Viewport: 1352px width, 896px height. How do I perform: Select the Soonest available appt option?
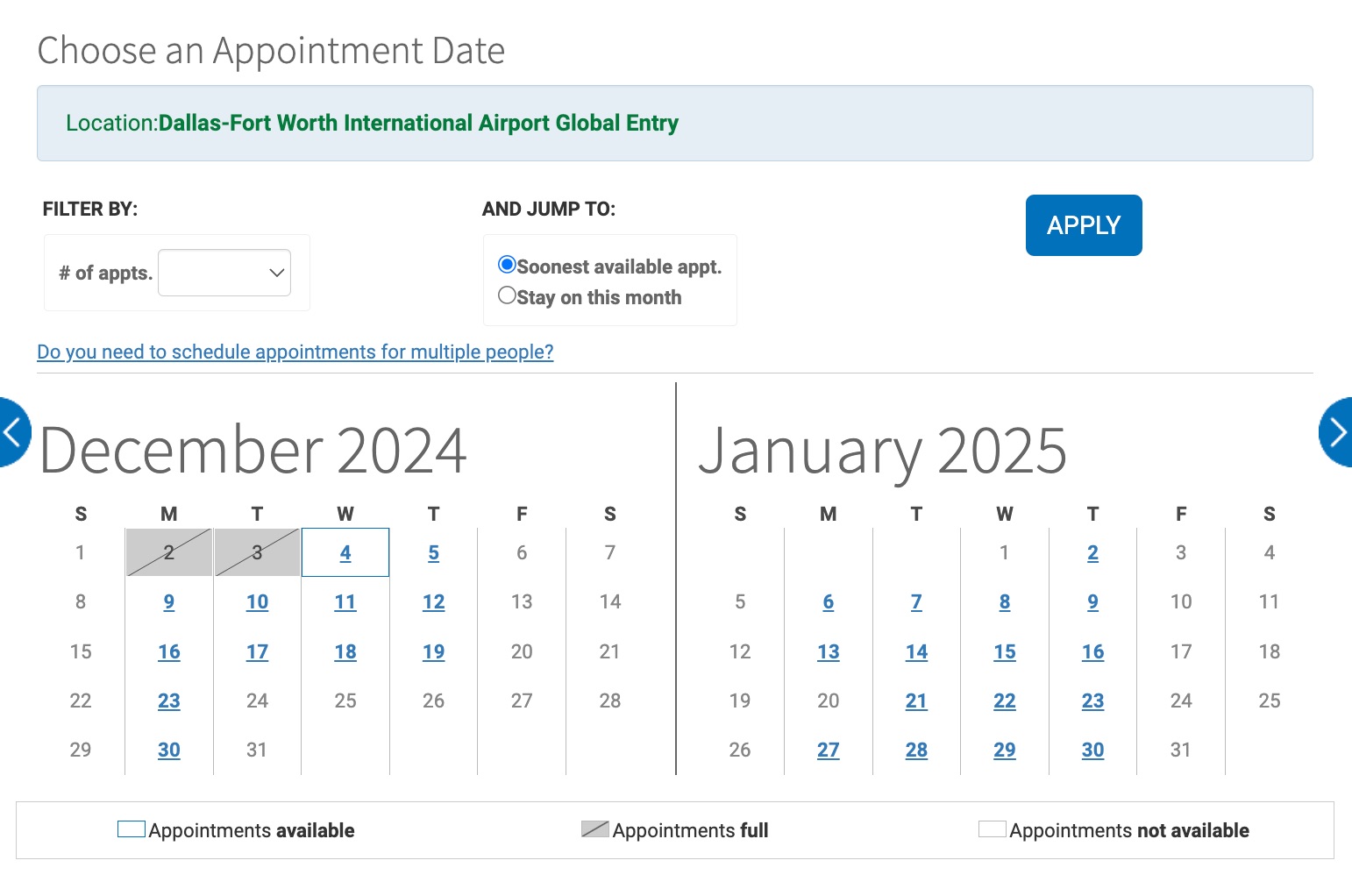pyautogui.click(x=507, y=264)
